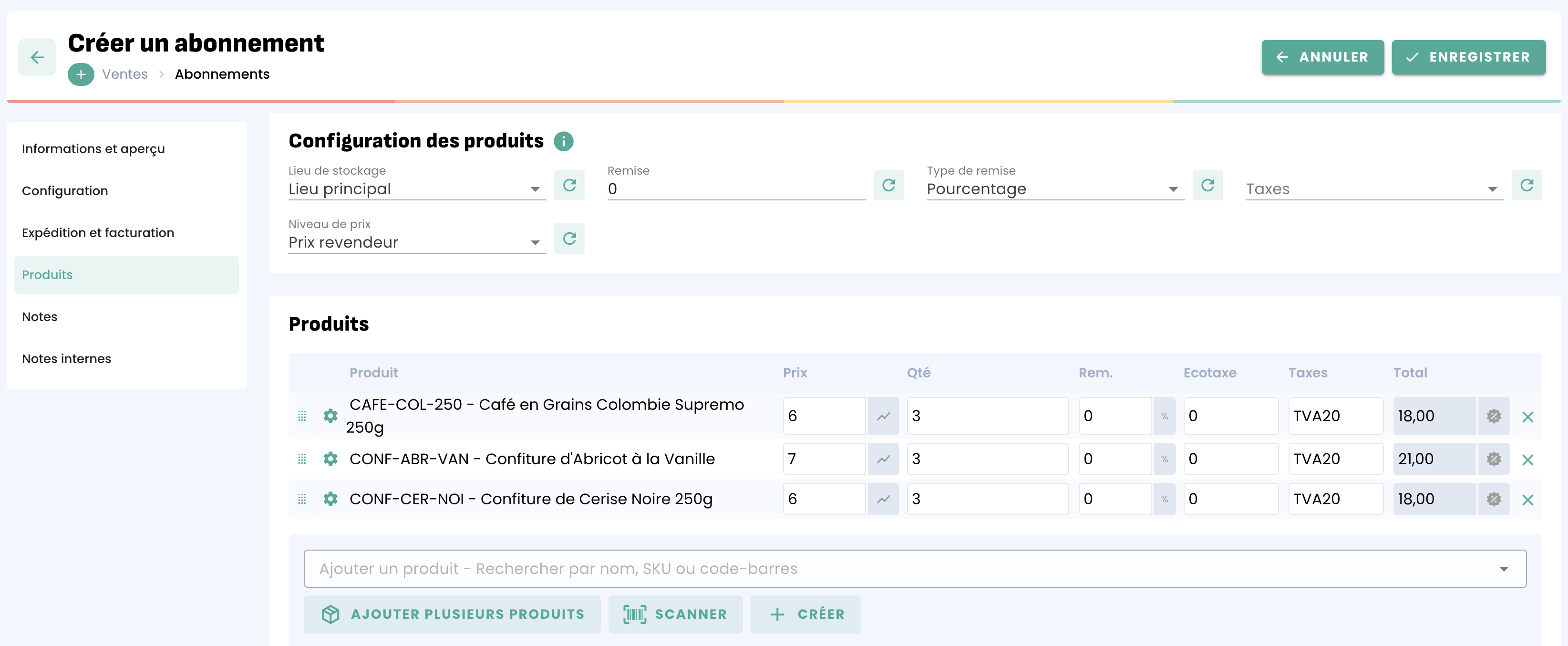Toggle percent discount type on CAFE-COL-250 row
1568x646 pixels.
pos(1164,416)
